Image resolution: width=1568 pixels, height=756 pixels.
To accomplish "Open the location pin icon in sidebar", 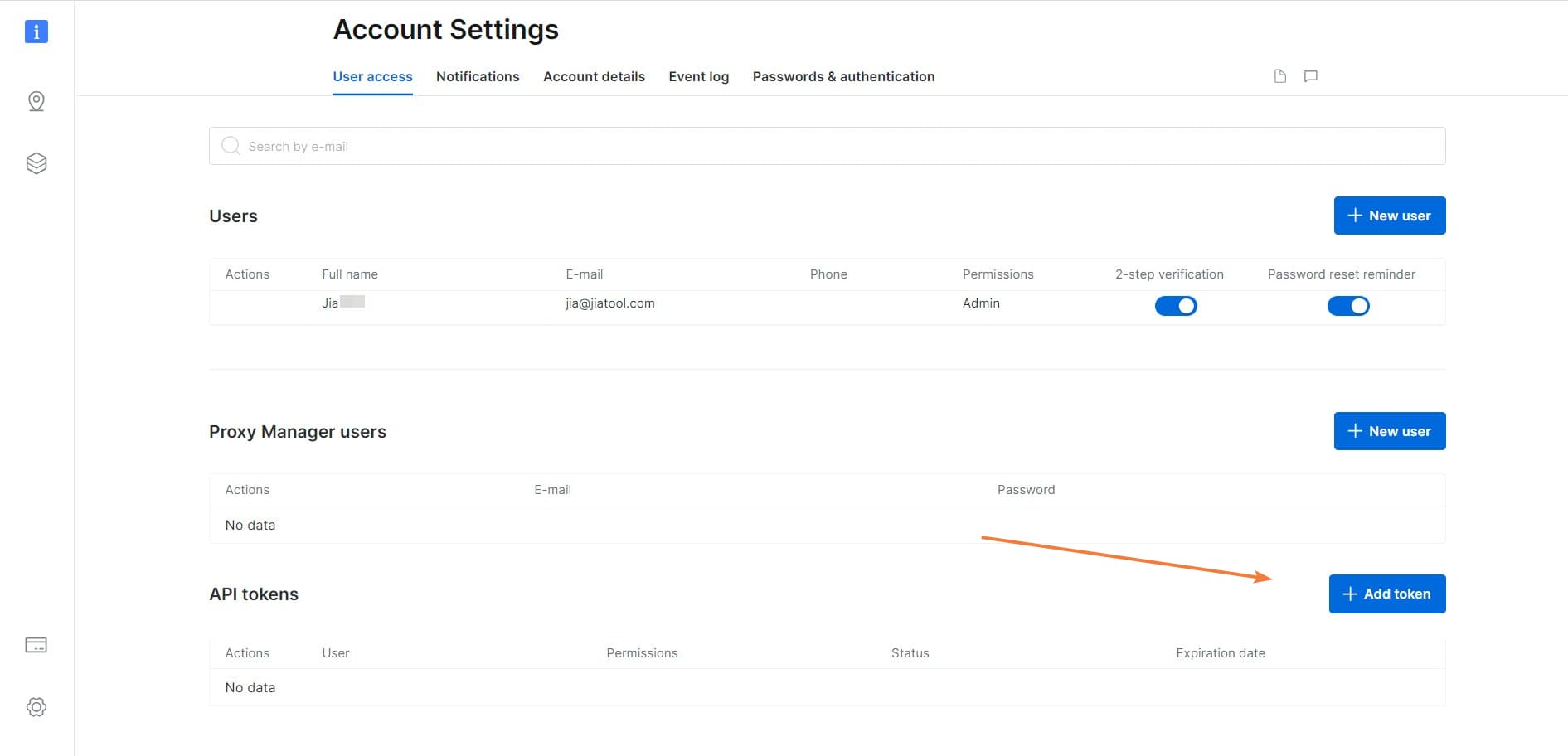I will [36, 101].
